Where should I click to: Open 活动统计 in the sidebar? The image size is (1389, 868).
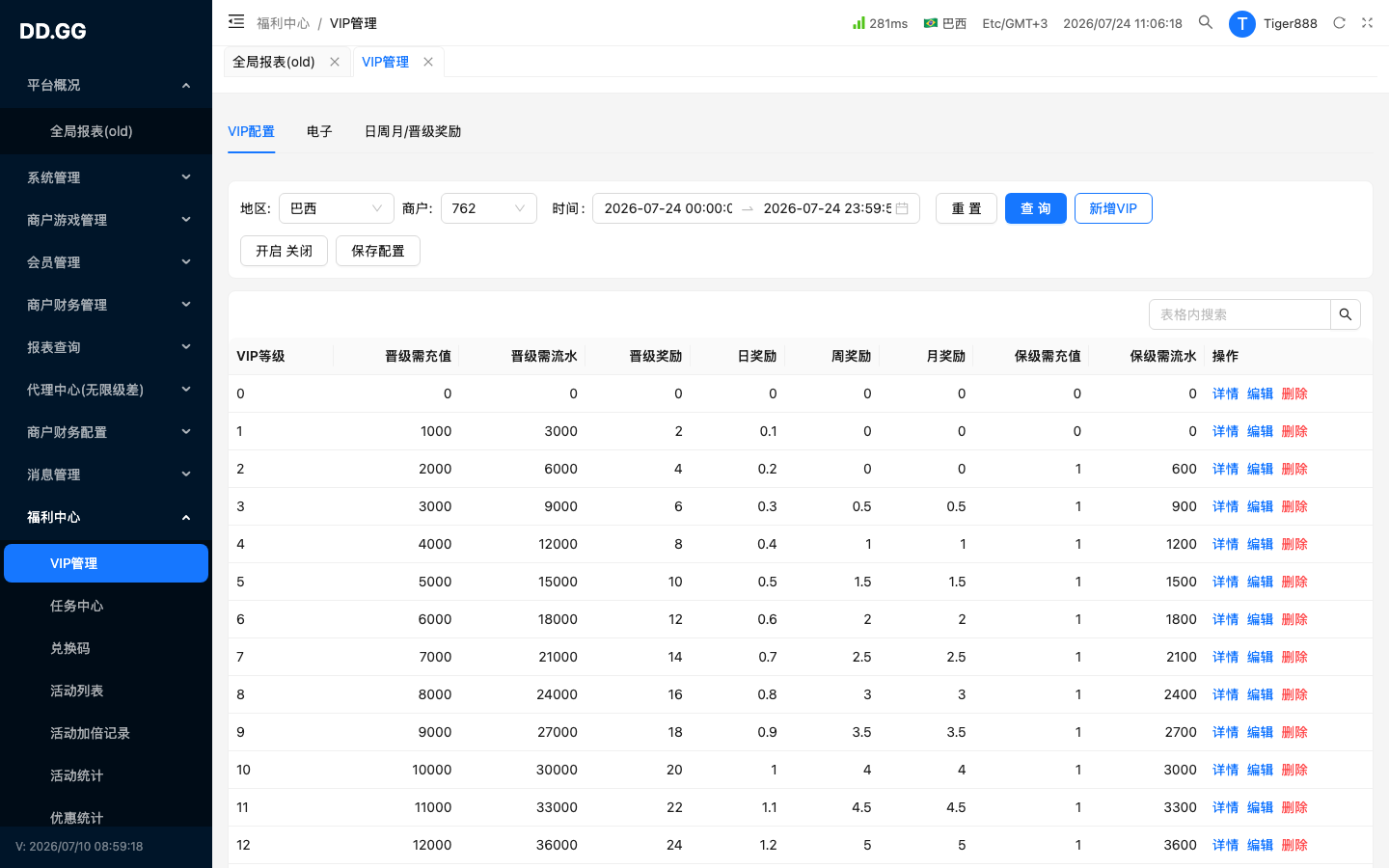(106, 775)
